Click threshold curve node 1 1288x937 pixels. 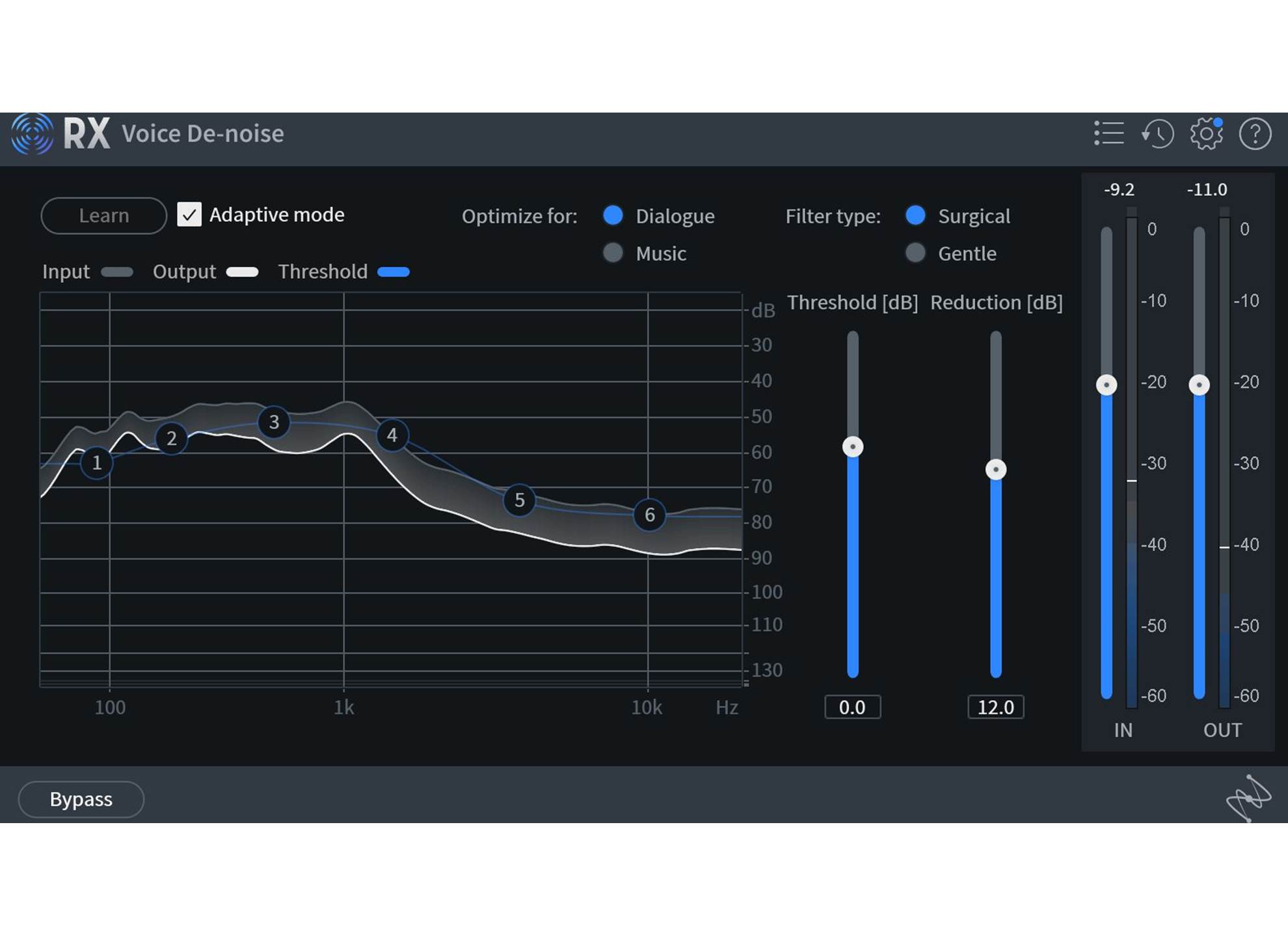pyautogui.click(x=97, y=463)
